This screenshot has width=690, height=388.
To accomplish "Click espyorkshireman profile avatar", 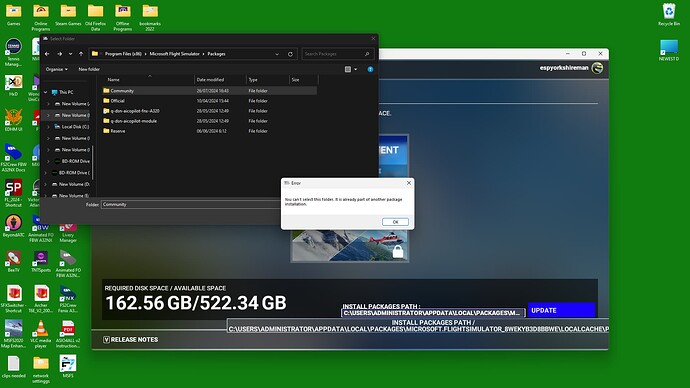I will click(x=597, y=68).
